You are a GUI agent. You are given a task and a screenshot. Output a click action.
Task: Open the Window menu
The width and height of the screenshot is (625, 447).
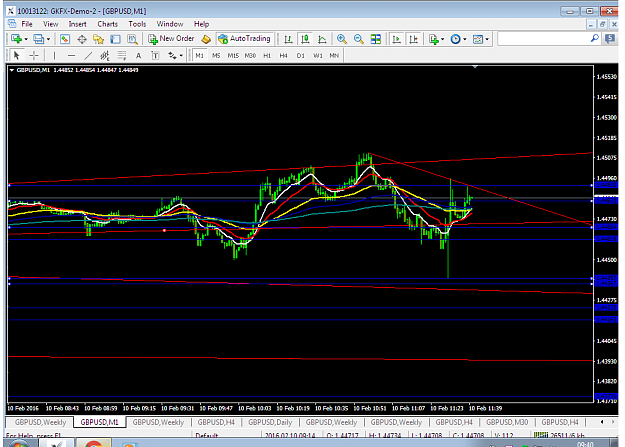[169, 24]
